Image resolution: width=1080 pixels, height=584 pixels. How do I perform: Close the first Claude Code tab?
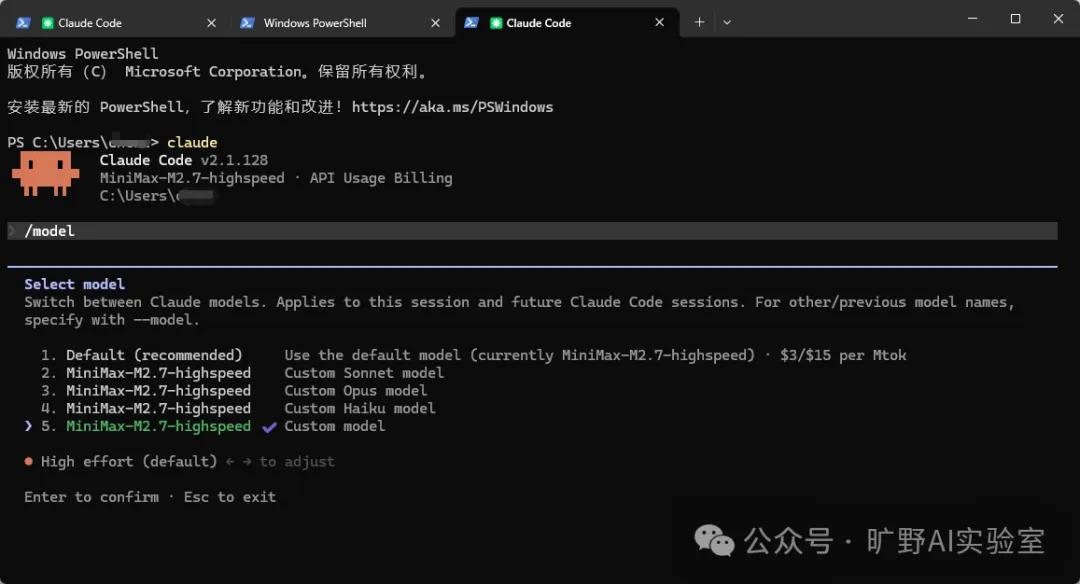pyautogui.click(x=211, y=23)
